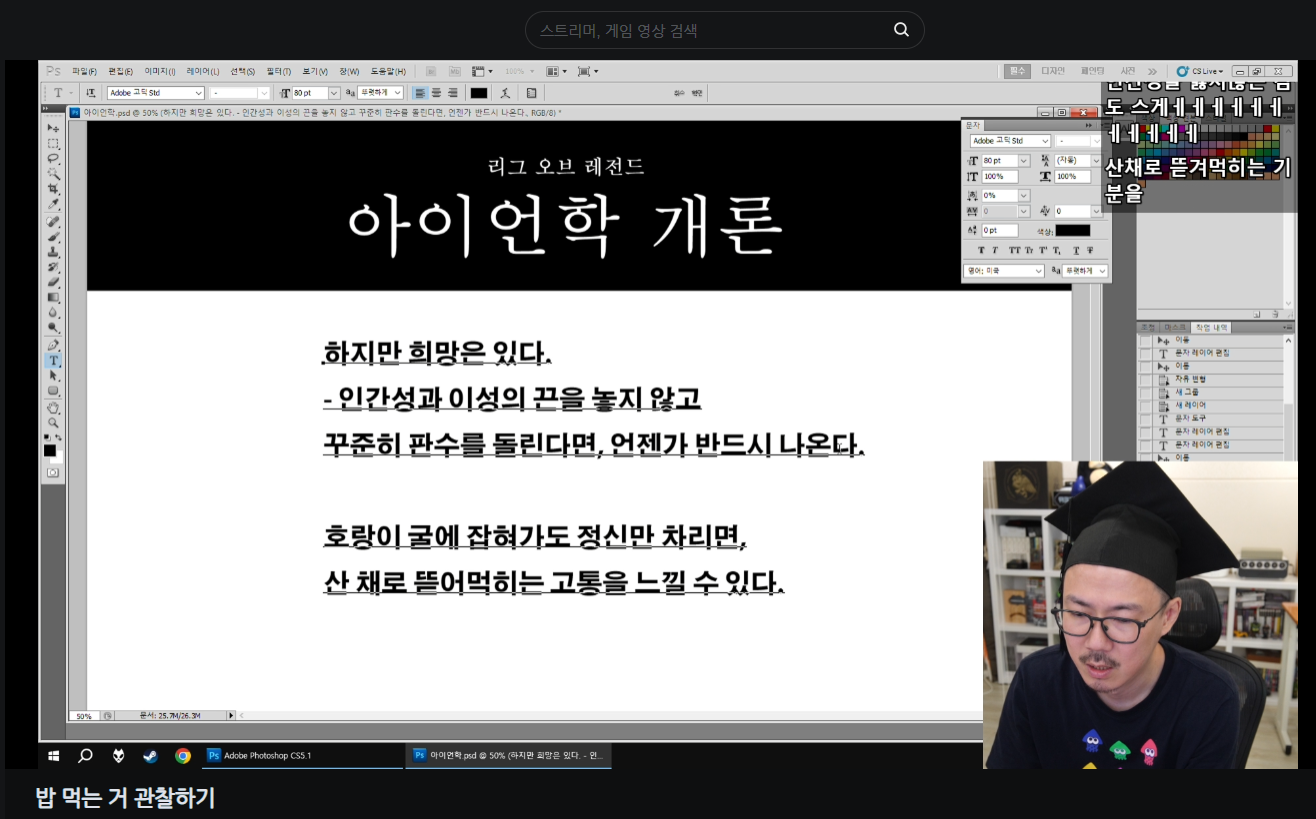Screen dimensions: 1316x819
Task: Toggle Small Caps in Character panel
Action: [1029, 250]
